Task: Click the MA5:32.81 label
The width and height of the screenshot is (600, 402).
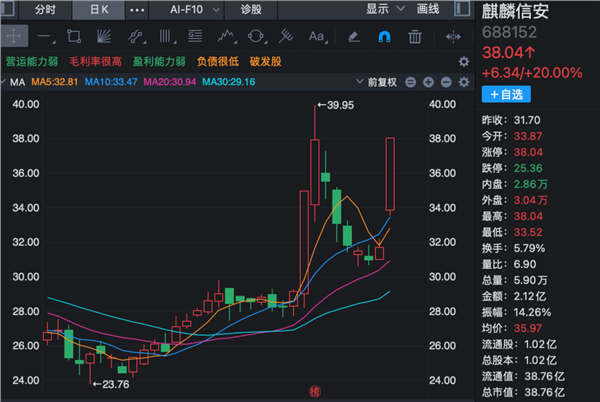Action: (54, 82)
